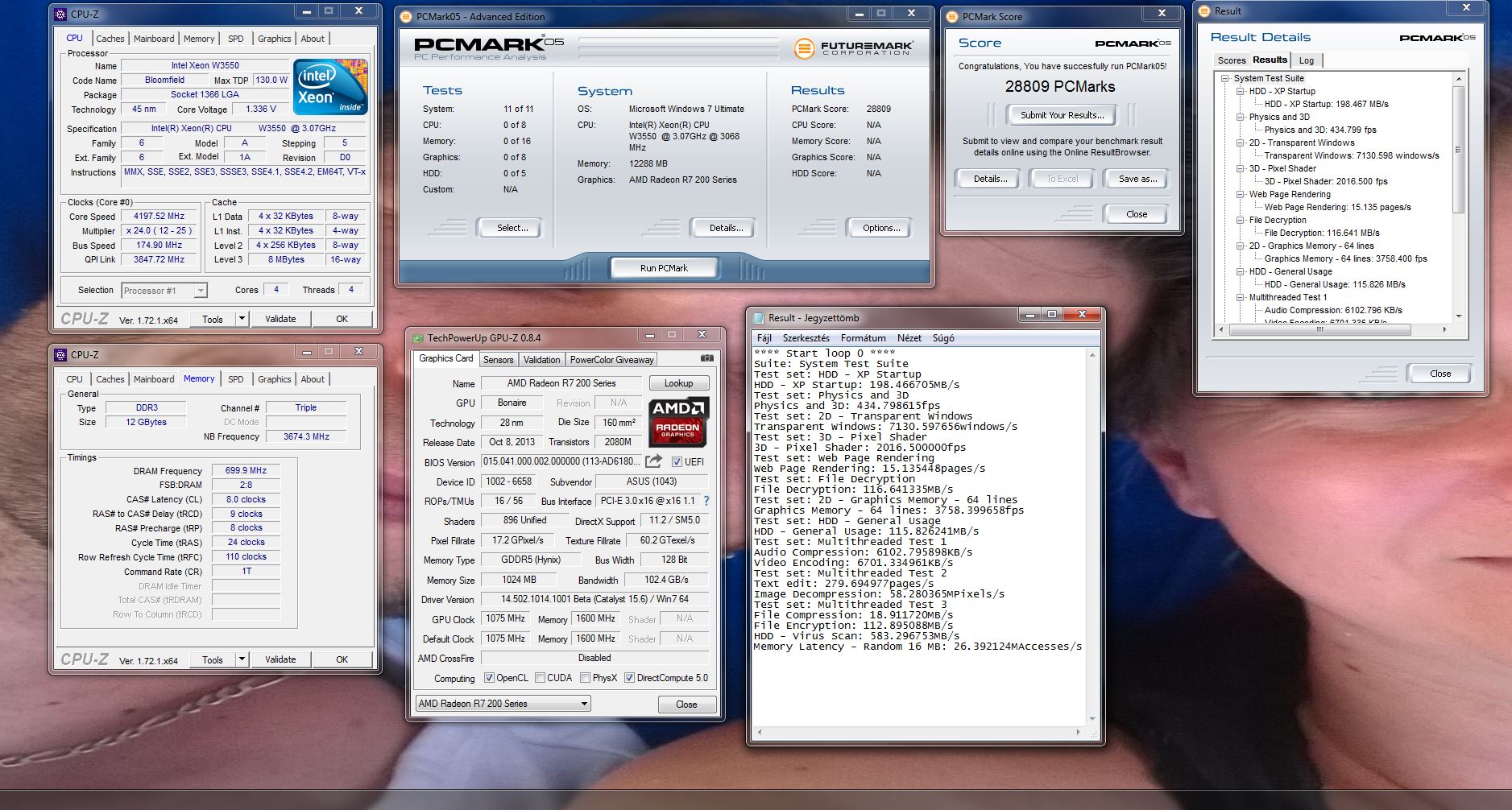This screenshot has height=810, width=1512.
Task: Click the Result window orange title icon
Action: point(1205,10)
